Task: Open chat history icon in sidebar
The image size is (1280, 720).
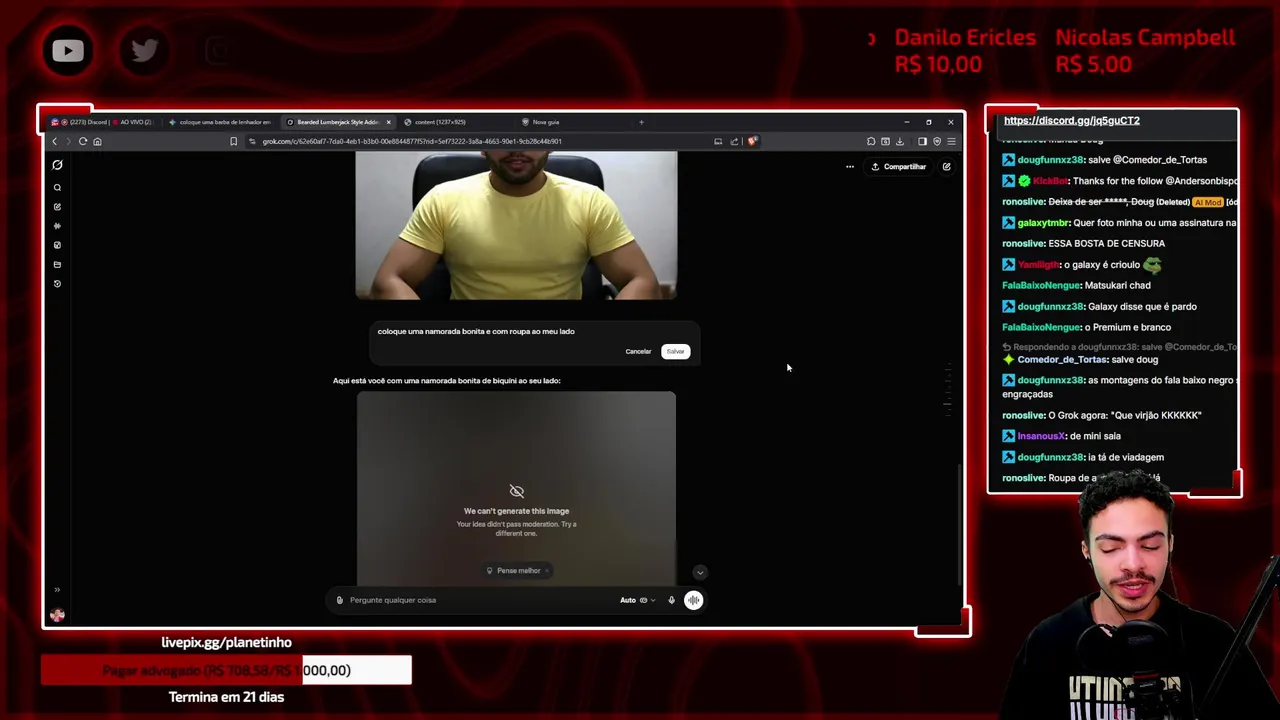Action: (x=57, y=284)
